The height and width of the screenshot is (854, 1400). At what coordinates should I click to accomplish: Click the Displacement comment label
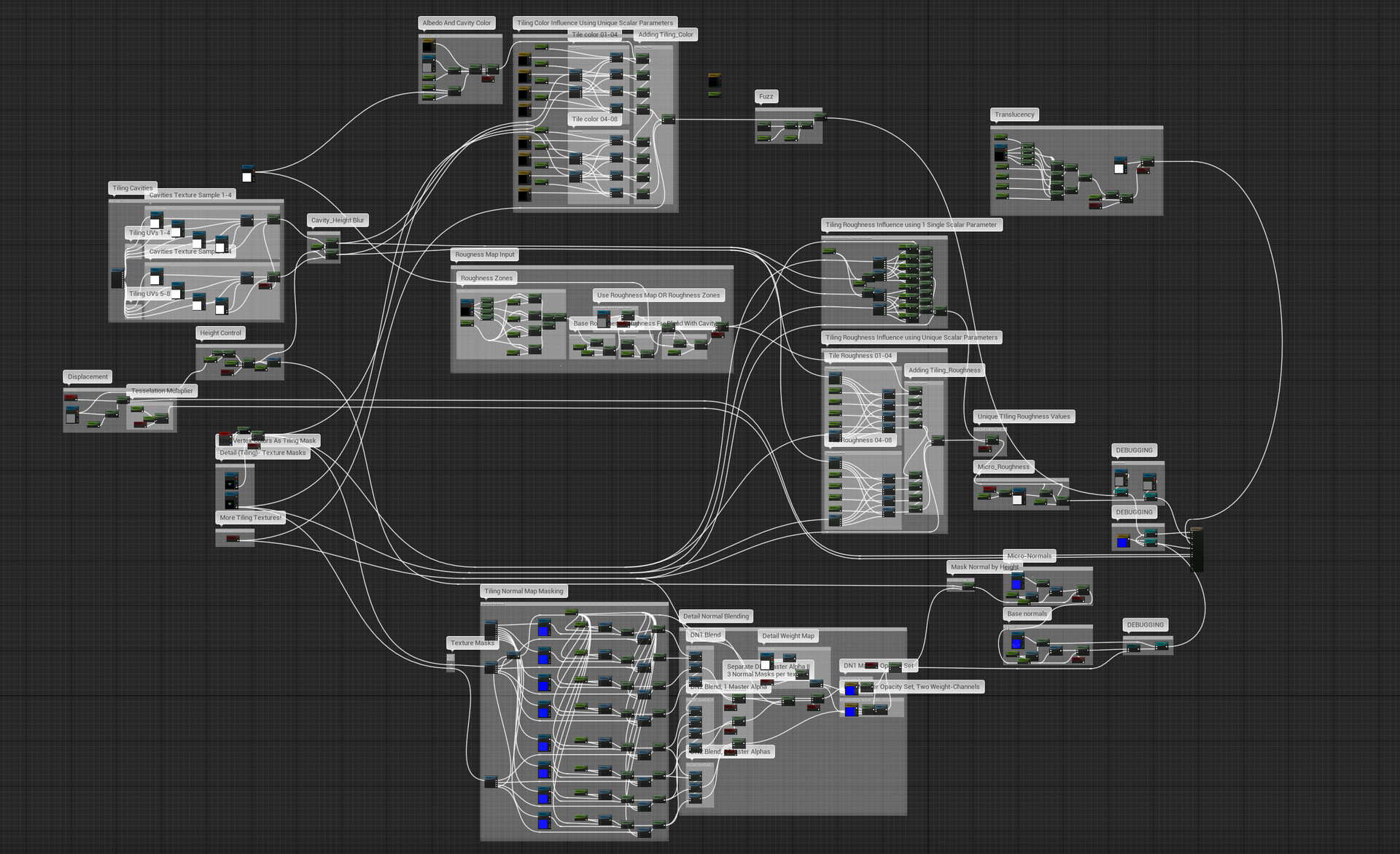tap(87, 376)
